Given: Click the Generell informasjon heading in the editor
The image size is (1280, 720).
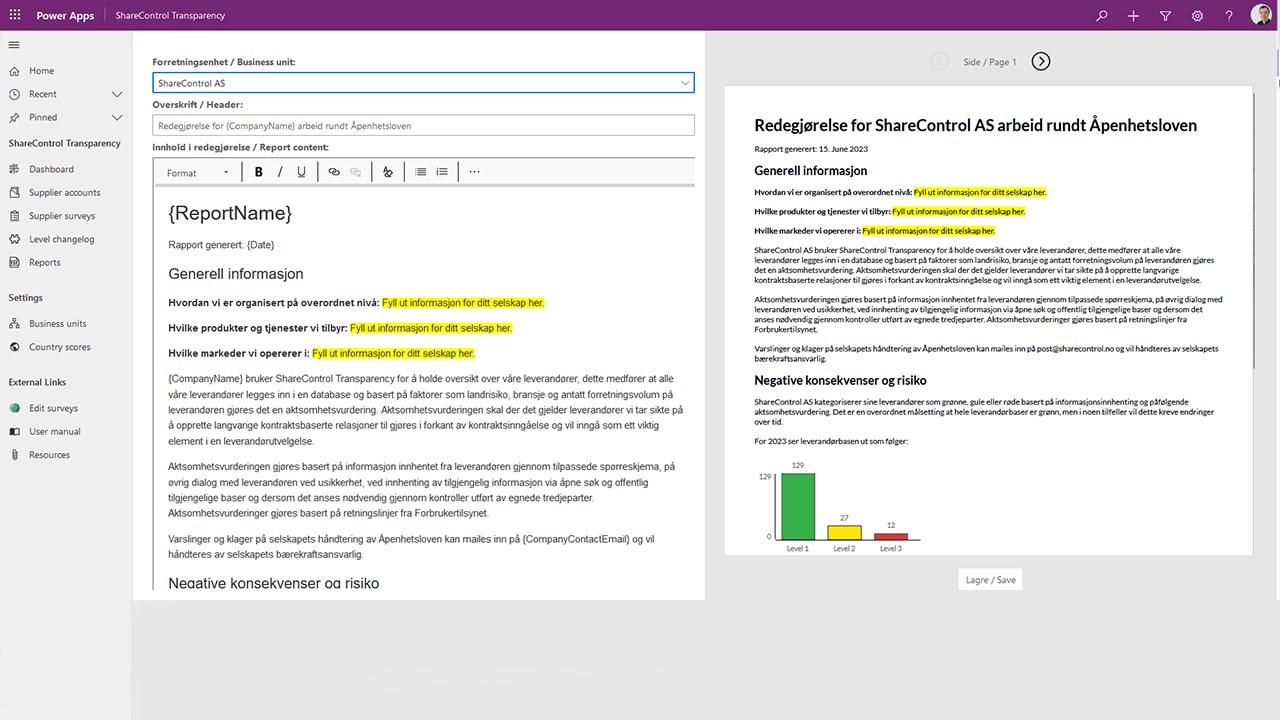Looking at the screenshot, I should 236,274.
